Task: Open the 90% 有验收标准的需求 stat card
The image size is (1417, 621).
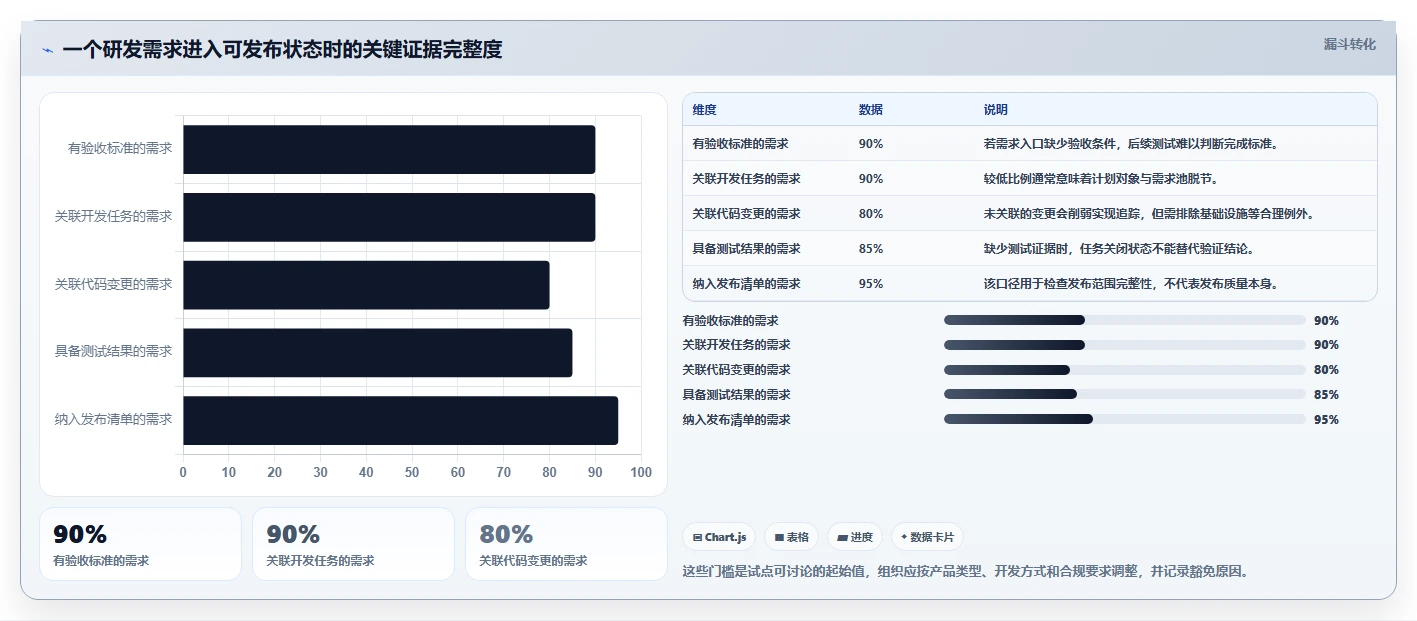Action: pos(140,544)
